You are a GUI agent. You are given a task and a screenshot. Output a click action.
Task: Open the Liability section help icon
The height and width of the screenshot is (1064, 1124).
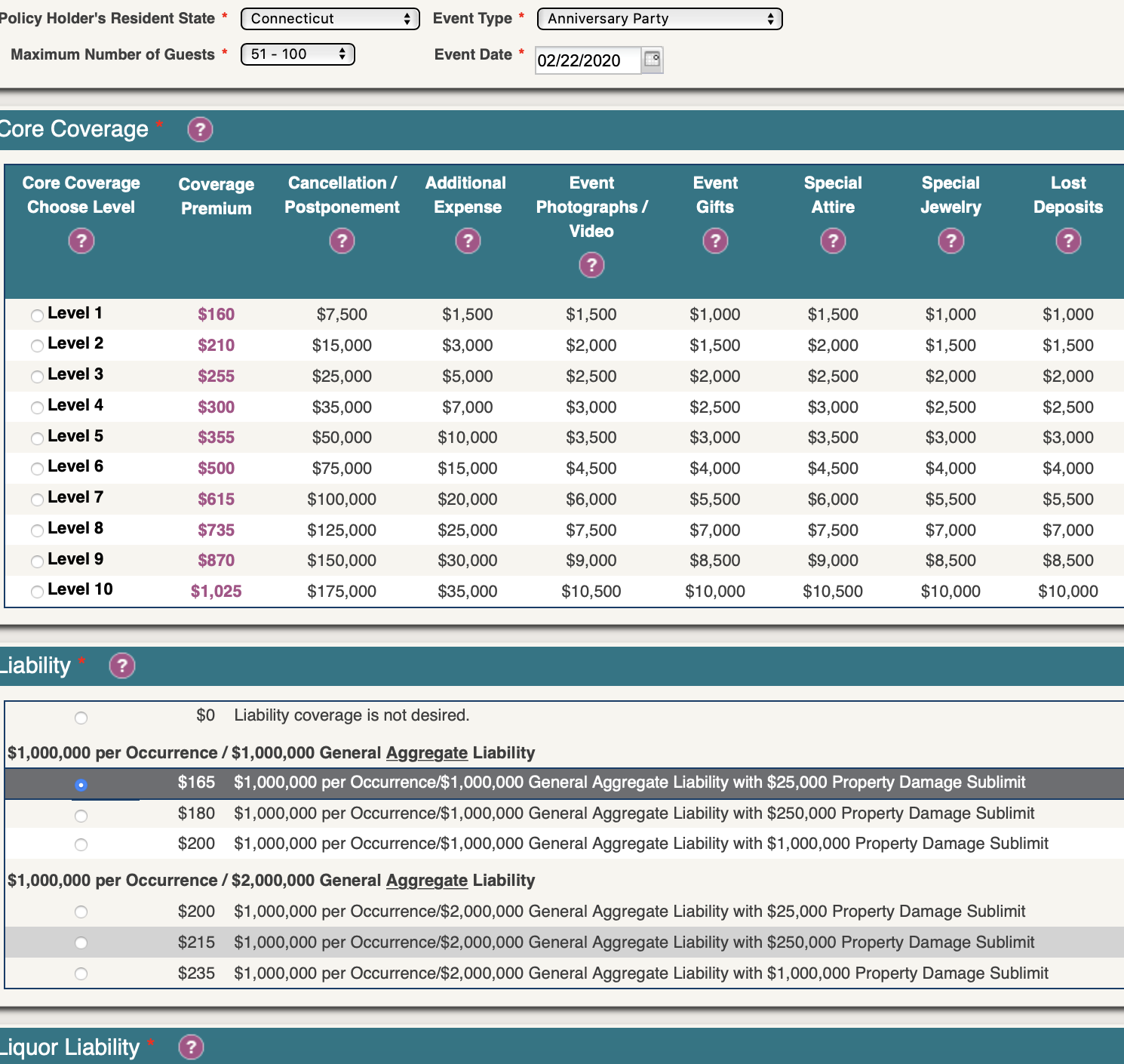coord(122,666)
